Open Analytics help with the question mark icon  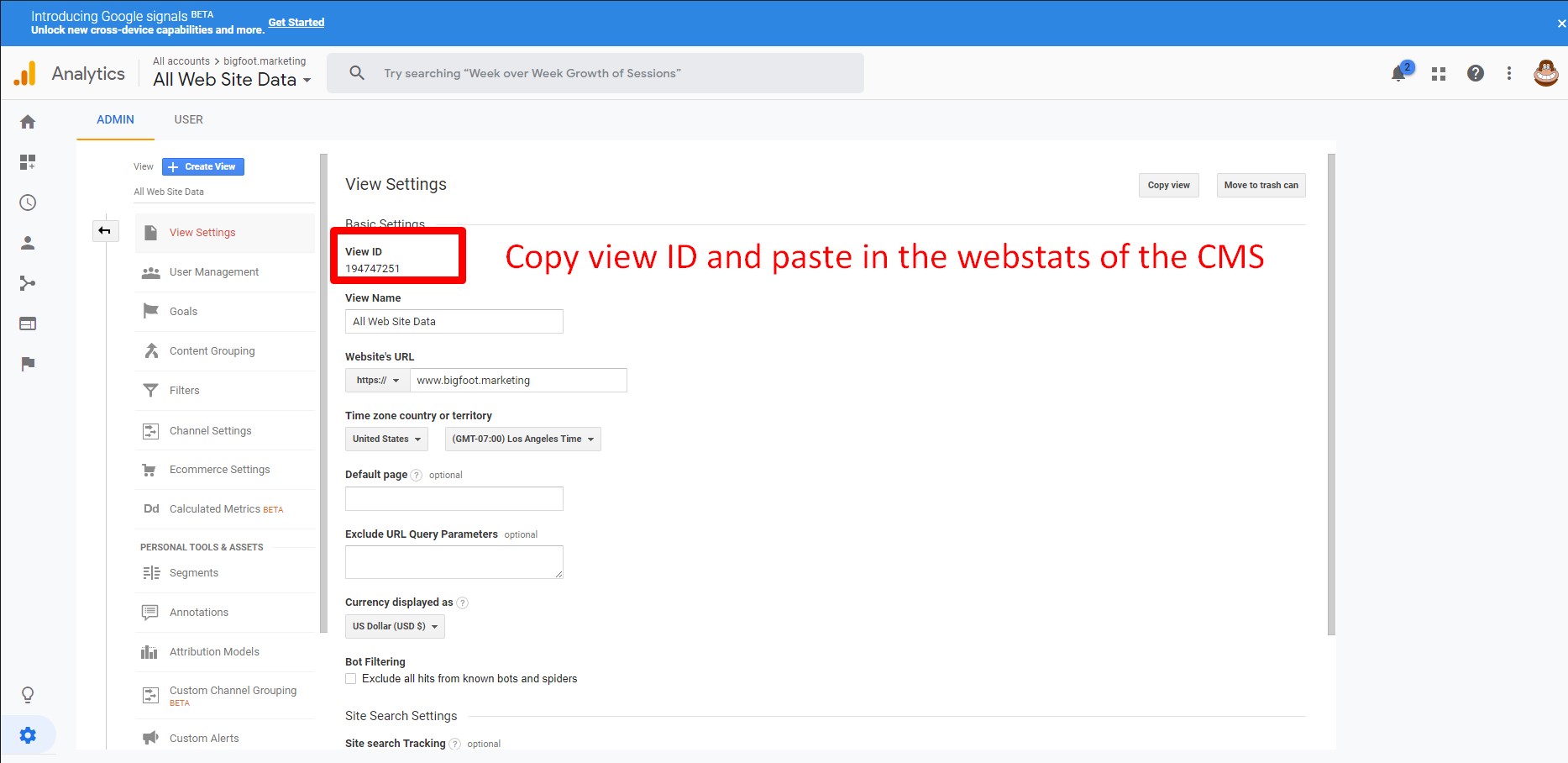pyautogui.click(x=1476, y=73)
